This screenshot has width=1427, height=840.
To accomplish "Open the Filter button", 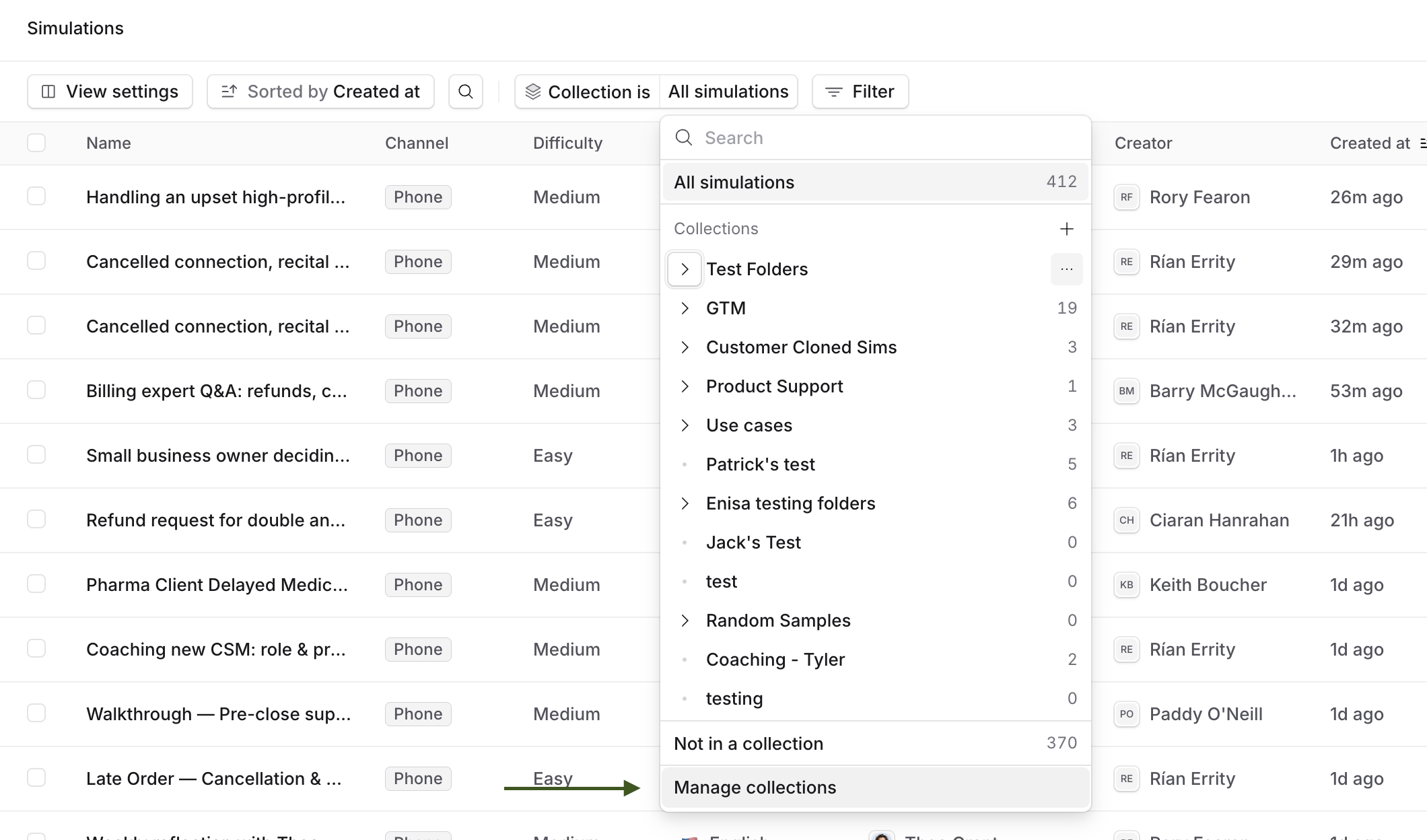I will pyautogui.click(x=860, y=92).
